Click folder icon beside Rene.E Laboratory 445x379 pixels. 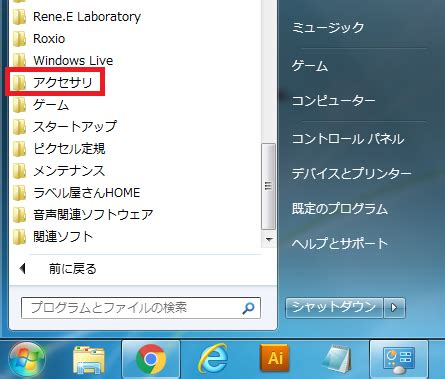(x=19, y=17)
